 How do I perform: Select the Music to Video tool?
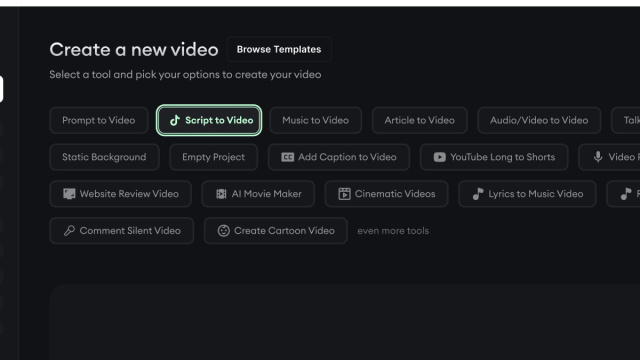point(316,120)
